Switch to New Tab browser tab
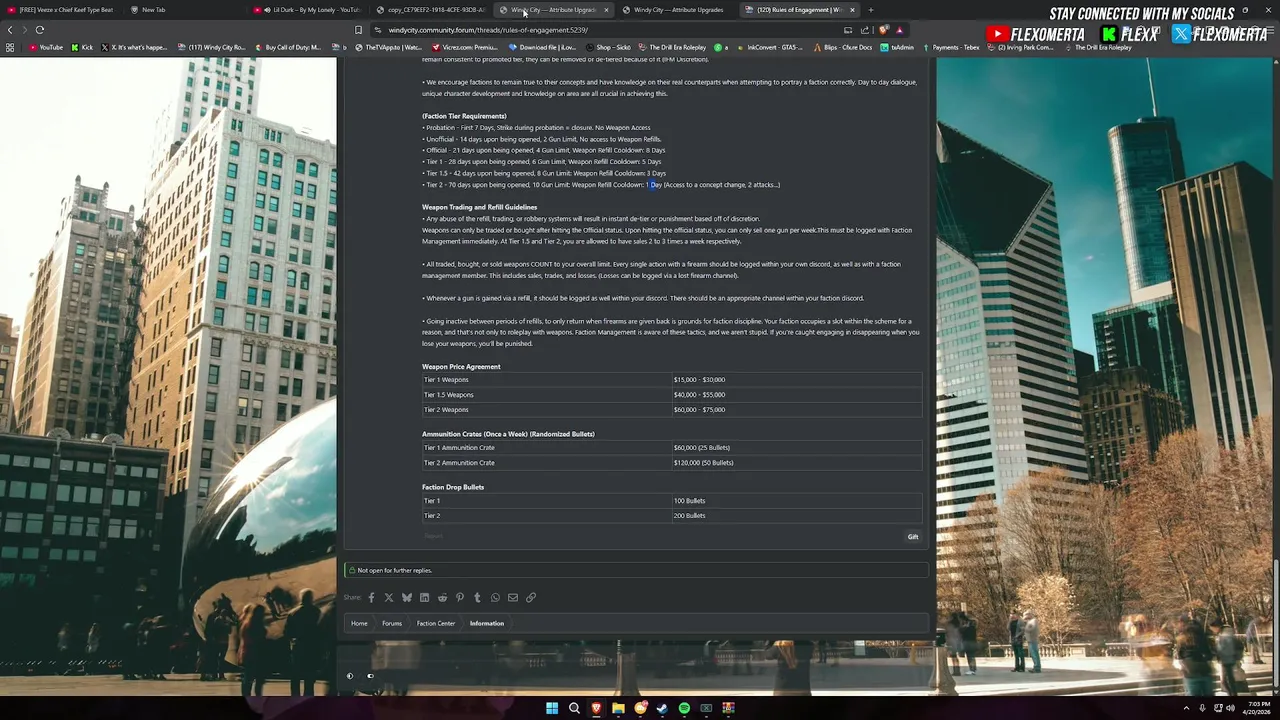 coord(148,10)
